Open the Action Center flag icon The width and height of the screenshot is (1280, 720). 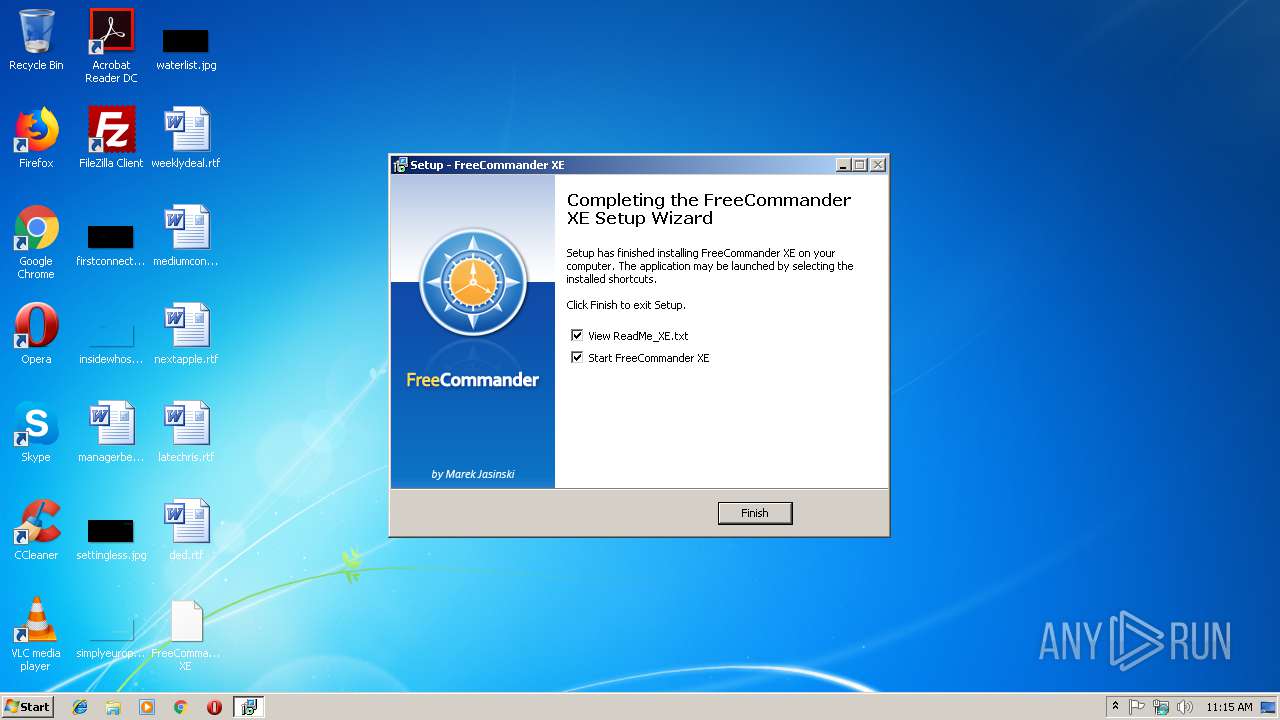click(1137, 707)
